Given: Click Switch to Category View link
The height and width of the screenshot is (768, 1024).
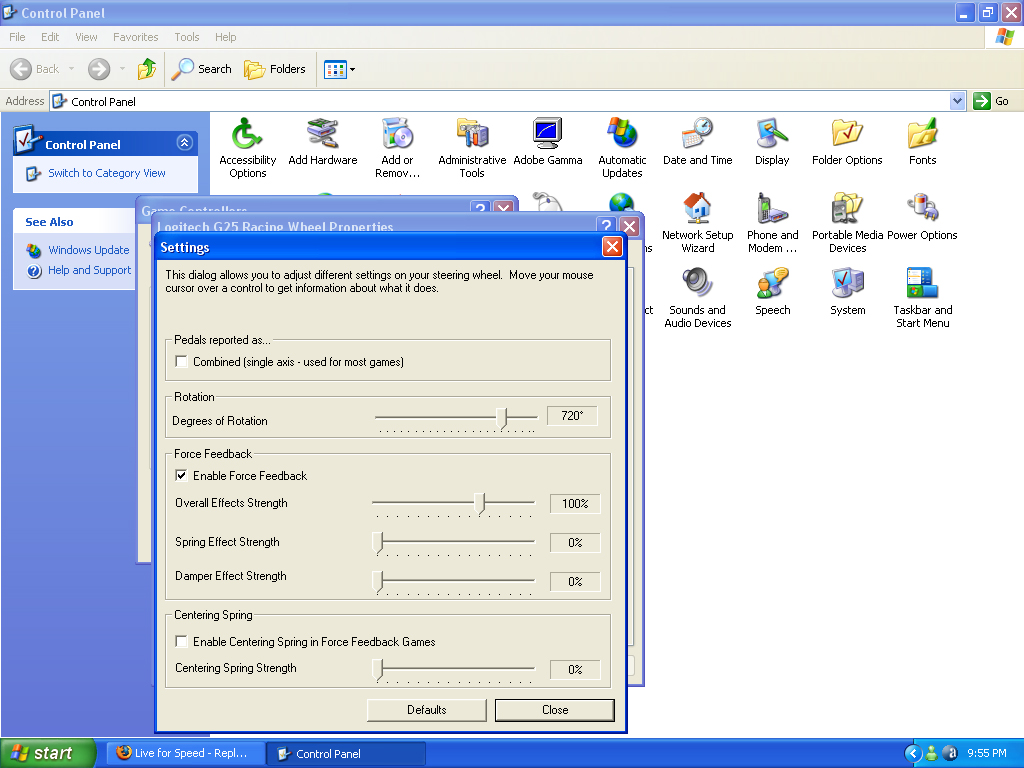Looking at the screenshot, I should tap(106, 173).
